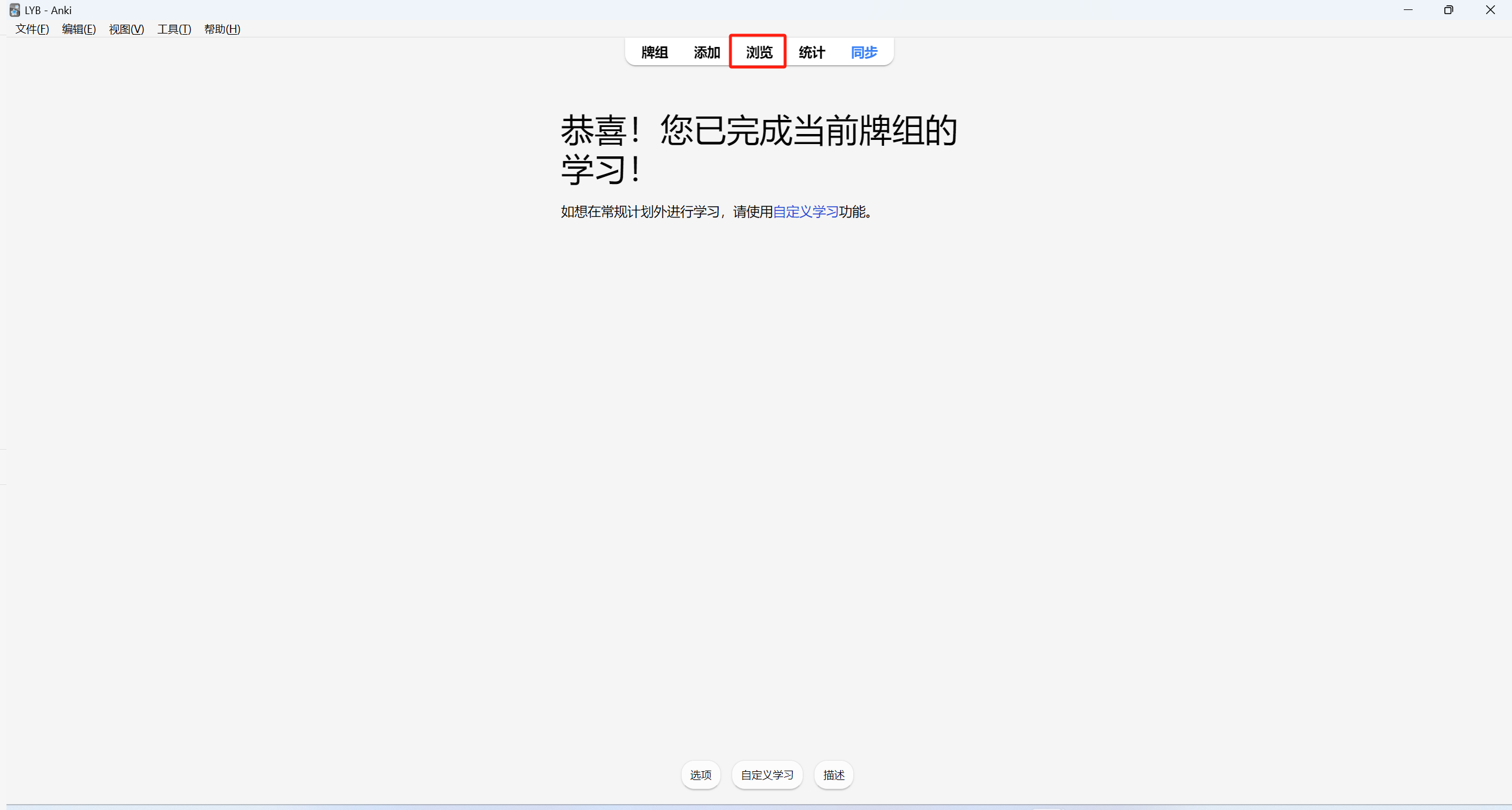Show the 统计 statistics window
This screenshot has height=810, width=1512.
[812, 52]
